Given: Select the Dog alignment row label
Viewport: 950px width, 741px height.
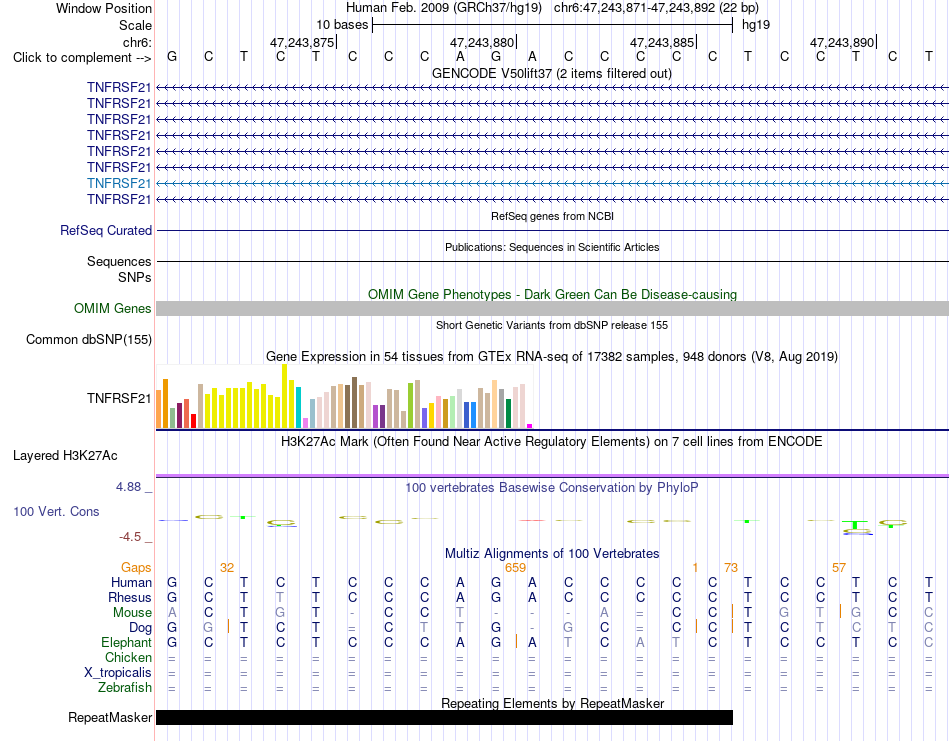Looking at the screenshot, I should tap(140, 628).
